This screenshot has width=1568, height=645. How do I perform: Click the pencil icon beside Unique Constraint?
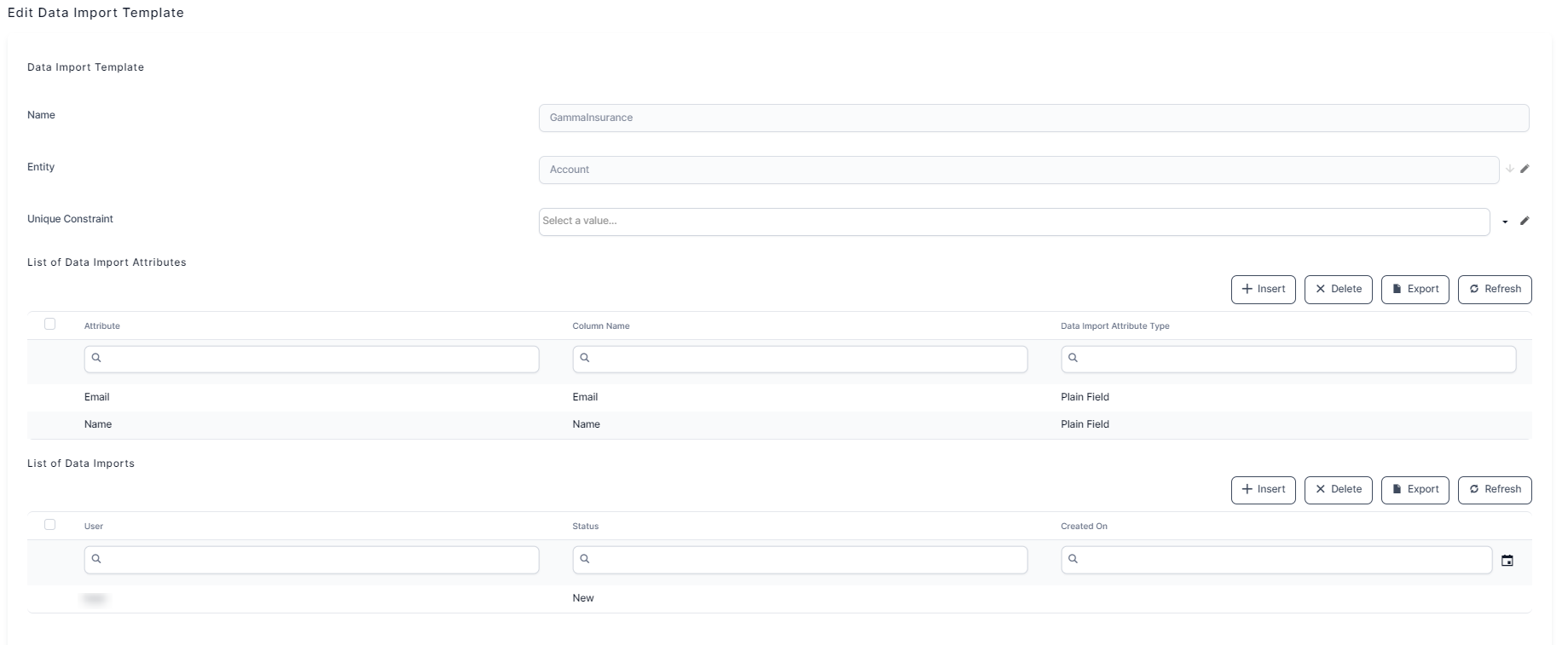click(1525, 221)
